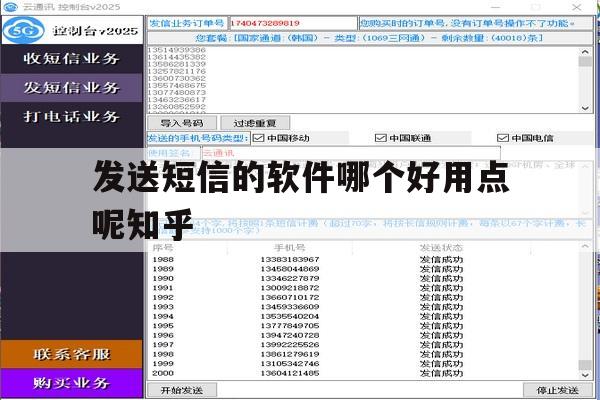
Task: Open 打电话业务 menu
Action: pyautogui.click(x=71, y=116)
